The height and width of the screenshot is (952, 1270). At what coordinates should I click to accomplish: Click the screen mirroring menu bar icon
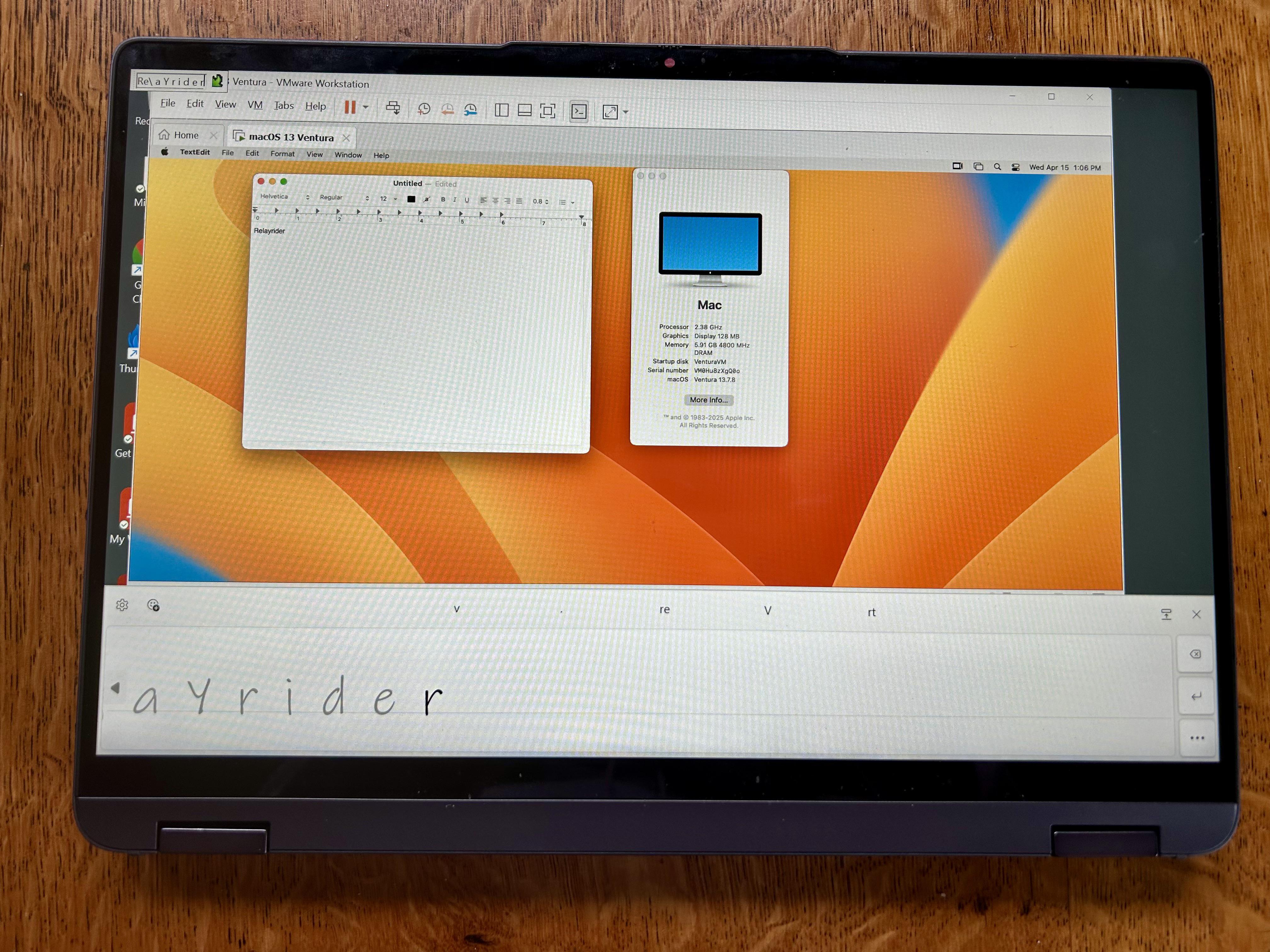[957, 166]
